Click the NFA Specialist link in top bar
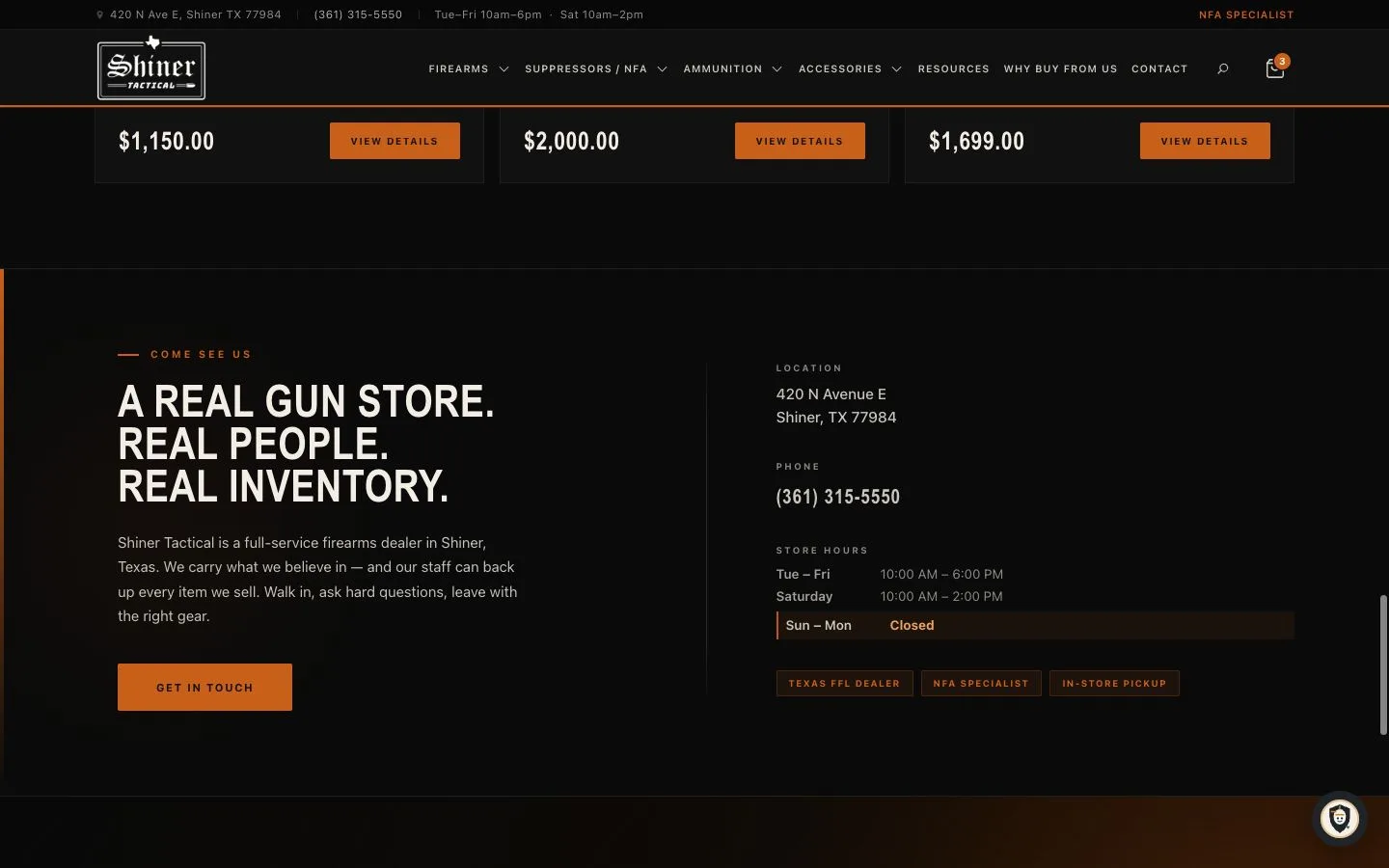The width and height of the screenshot is (1389, 868). tap(1245, 14)
